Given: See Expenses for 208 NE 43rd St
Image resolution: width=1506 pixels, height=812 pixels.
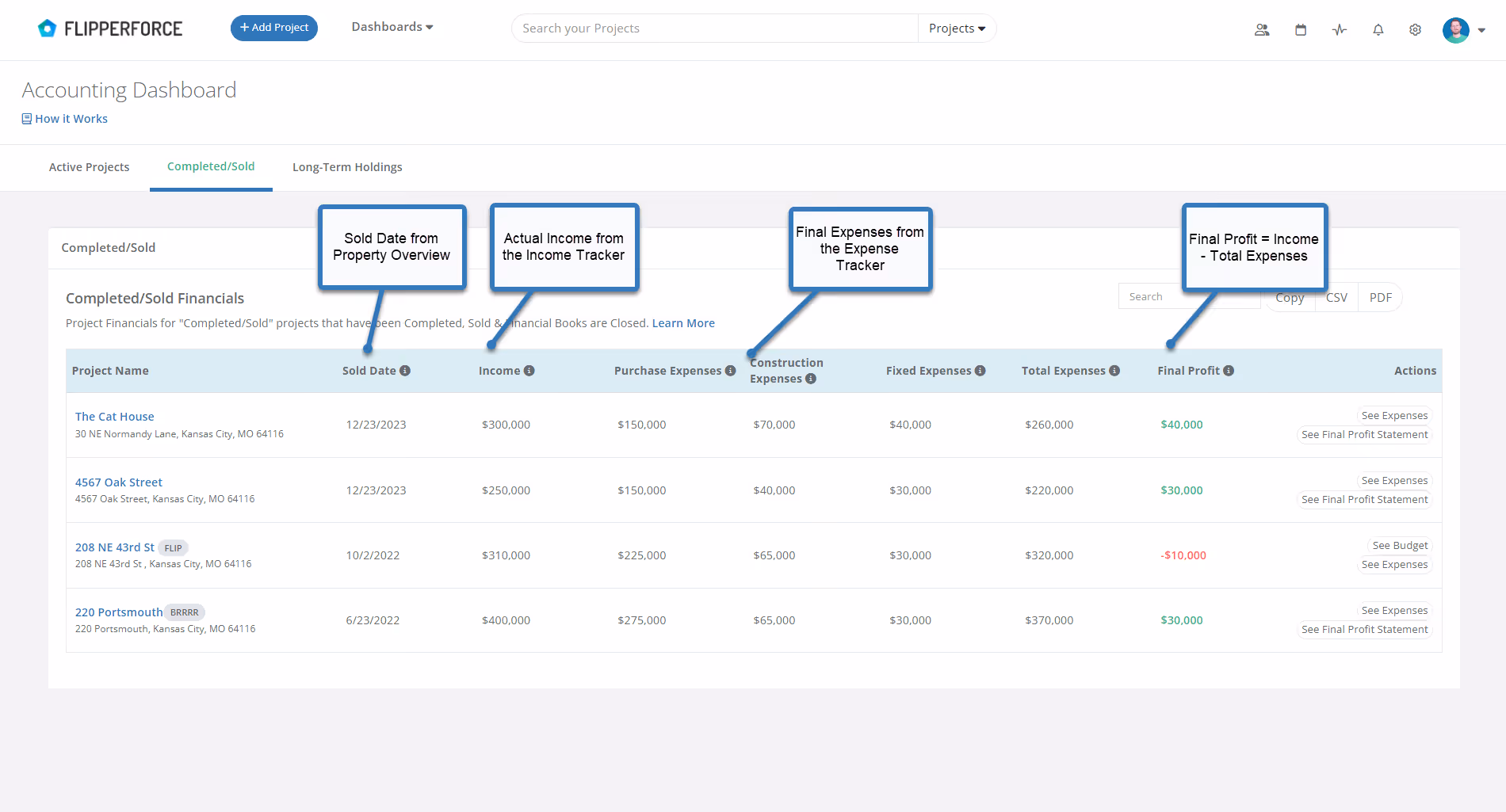Looking at the screenshot, I should coord(1394,565).
